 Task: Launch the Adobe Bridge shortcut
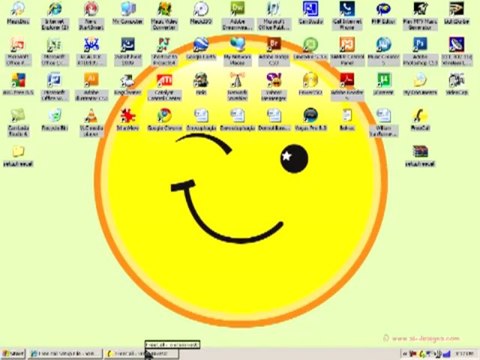(x=274, y=51)
